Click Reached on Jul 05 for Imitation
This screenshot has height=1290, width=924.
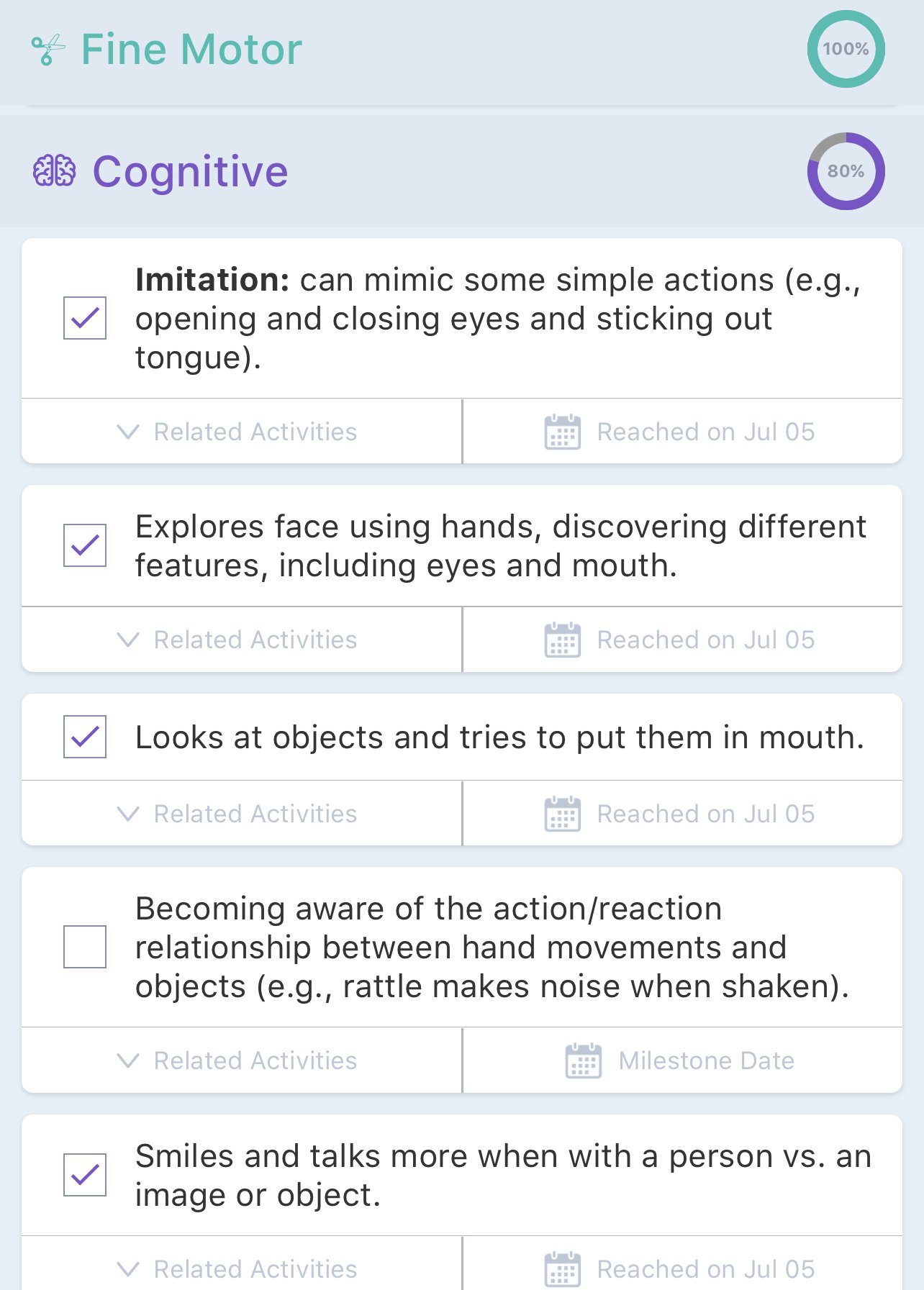(705, 432)
